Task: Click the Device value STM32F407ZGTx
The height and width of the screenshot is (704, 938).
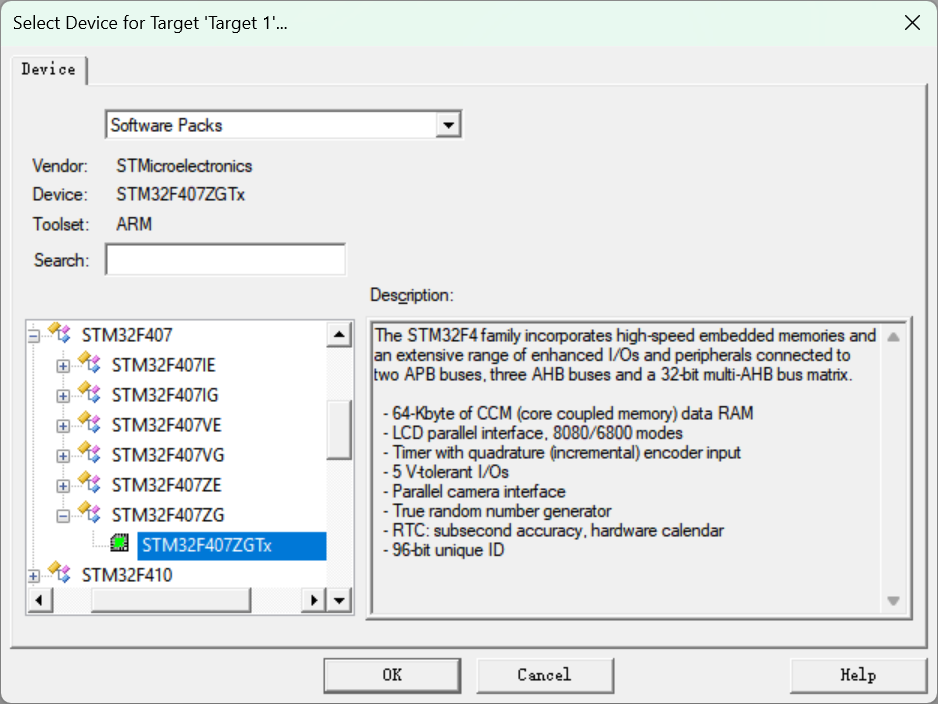Action: [181, 194]
